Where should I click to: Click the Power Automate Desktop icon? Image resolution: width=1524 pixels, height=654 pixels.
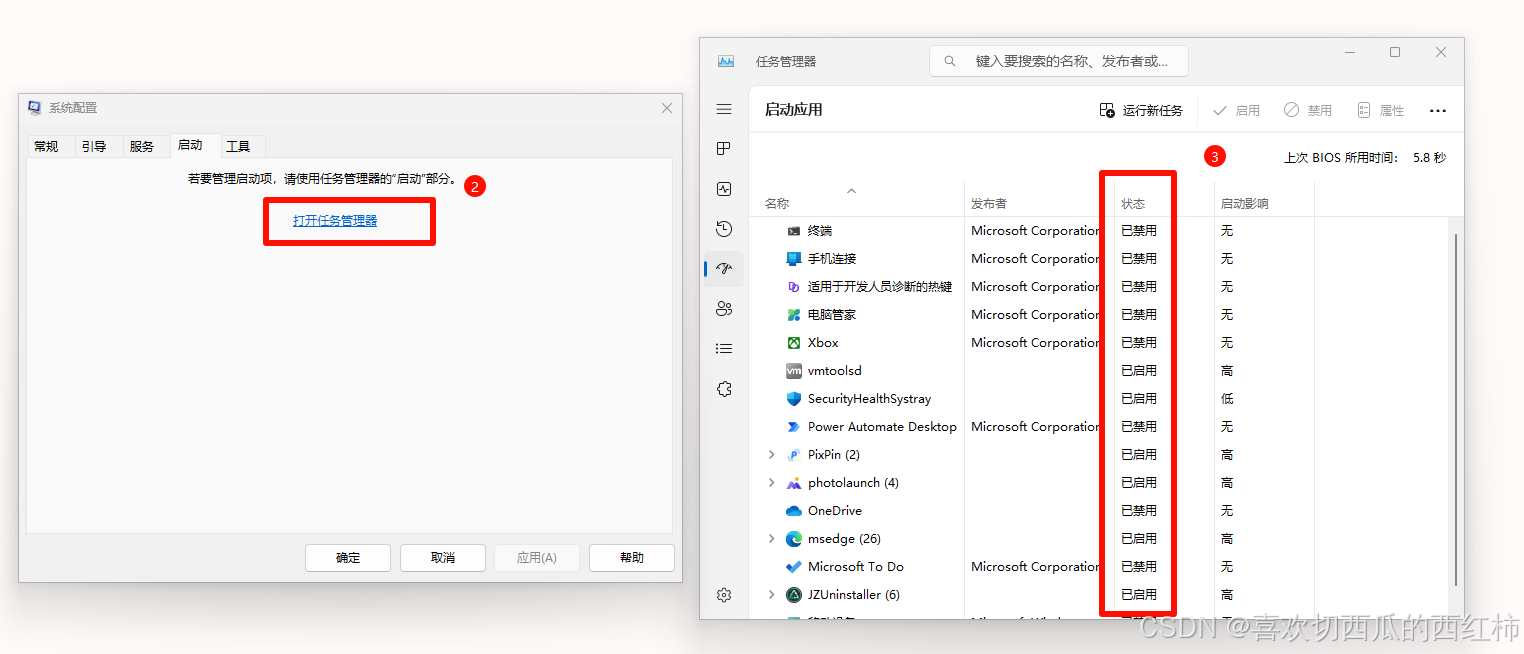pyautogui.click(x=794, y=427)
